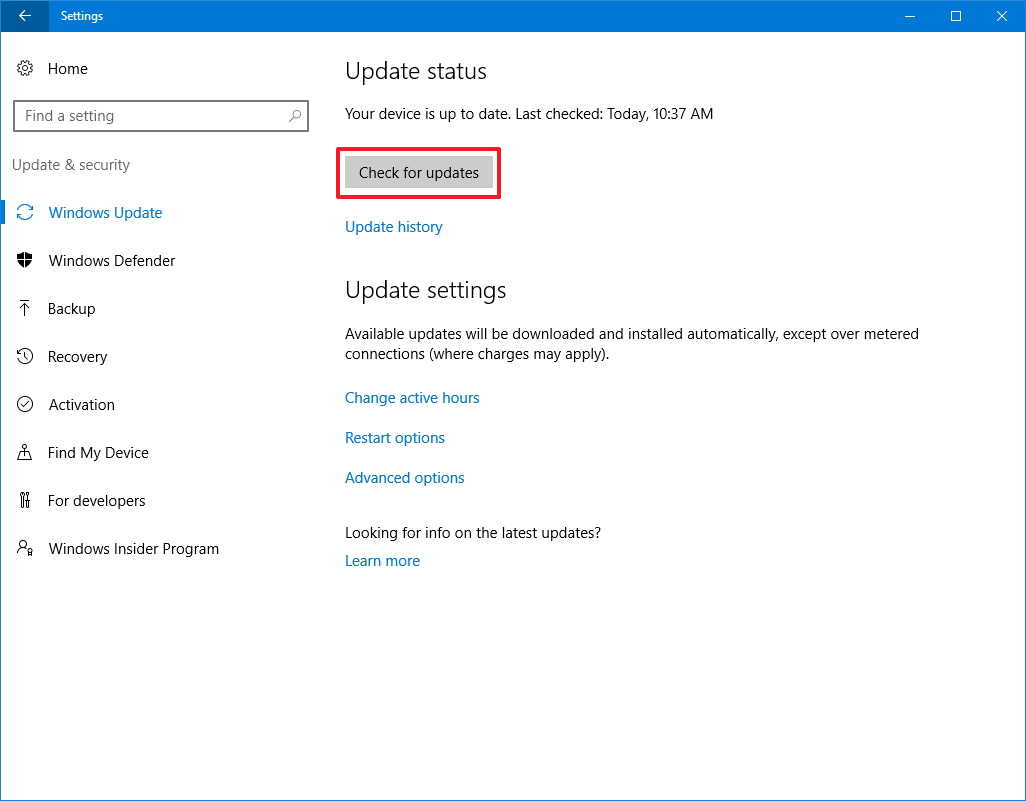Minimize the Settings window

pyautogui.click(x=910, y=16)
